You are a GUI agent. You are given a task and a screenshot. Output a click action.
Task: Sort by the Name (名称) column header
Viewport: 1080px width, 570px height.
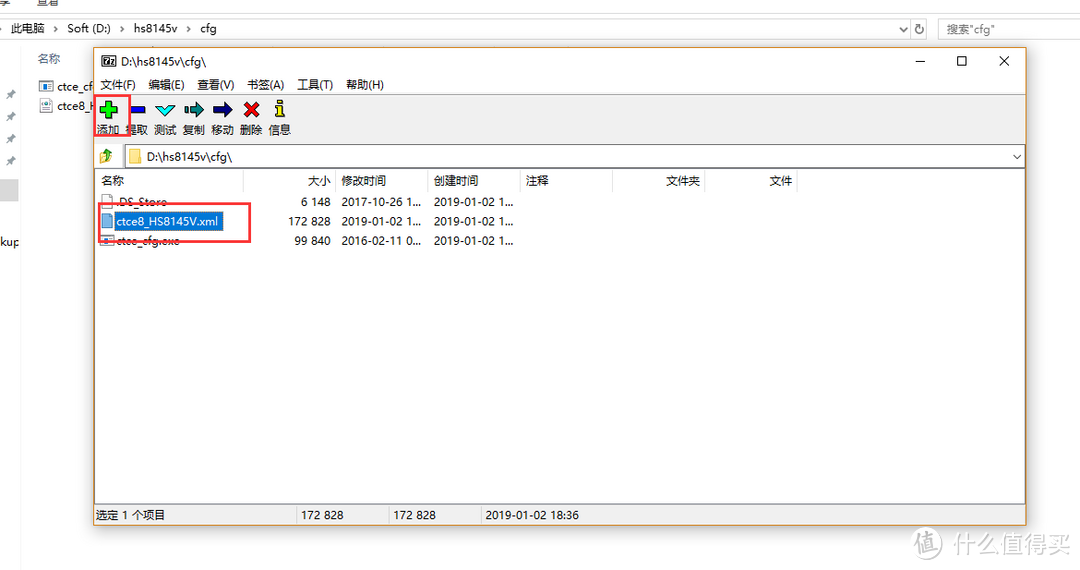169,181
